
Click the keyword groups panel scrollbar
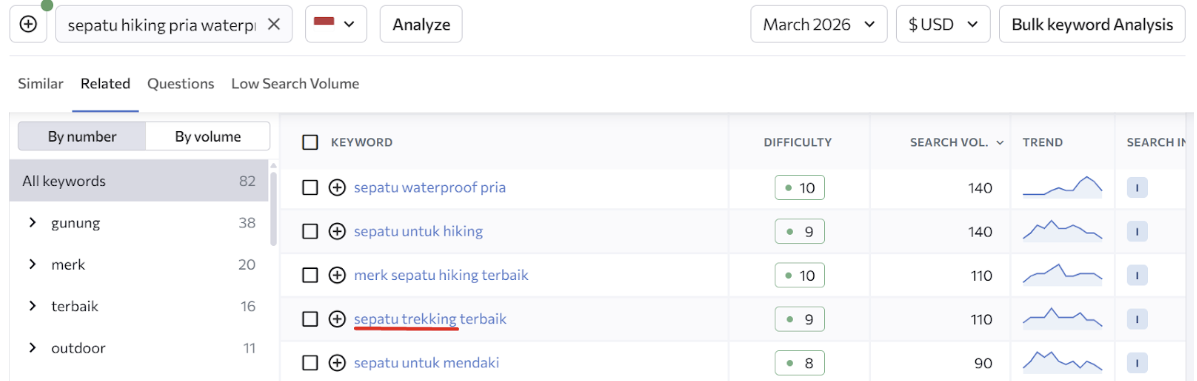click(x=274, y=208)
